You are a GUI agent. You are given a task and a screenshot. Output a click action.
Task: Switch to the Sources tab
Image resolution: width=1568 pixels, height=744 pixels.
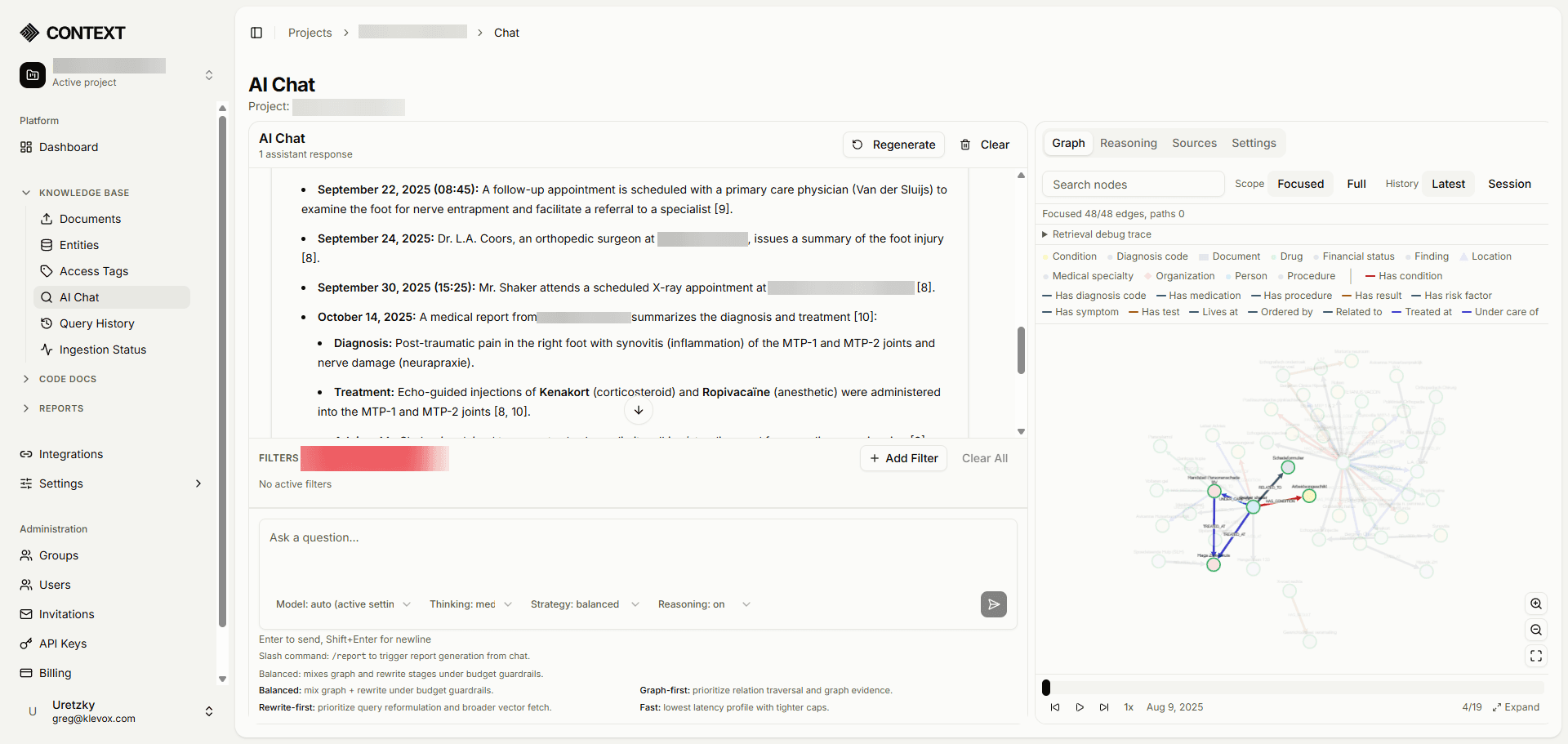(x=1194, y=142)
